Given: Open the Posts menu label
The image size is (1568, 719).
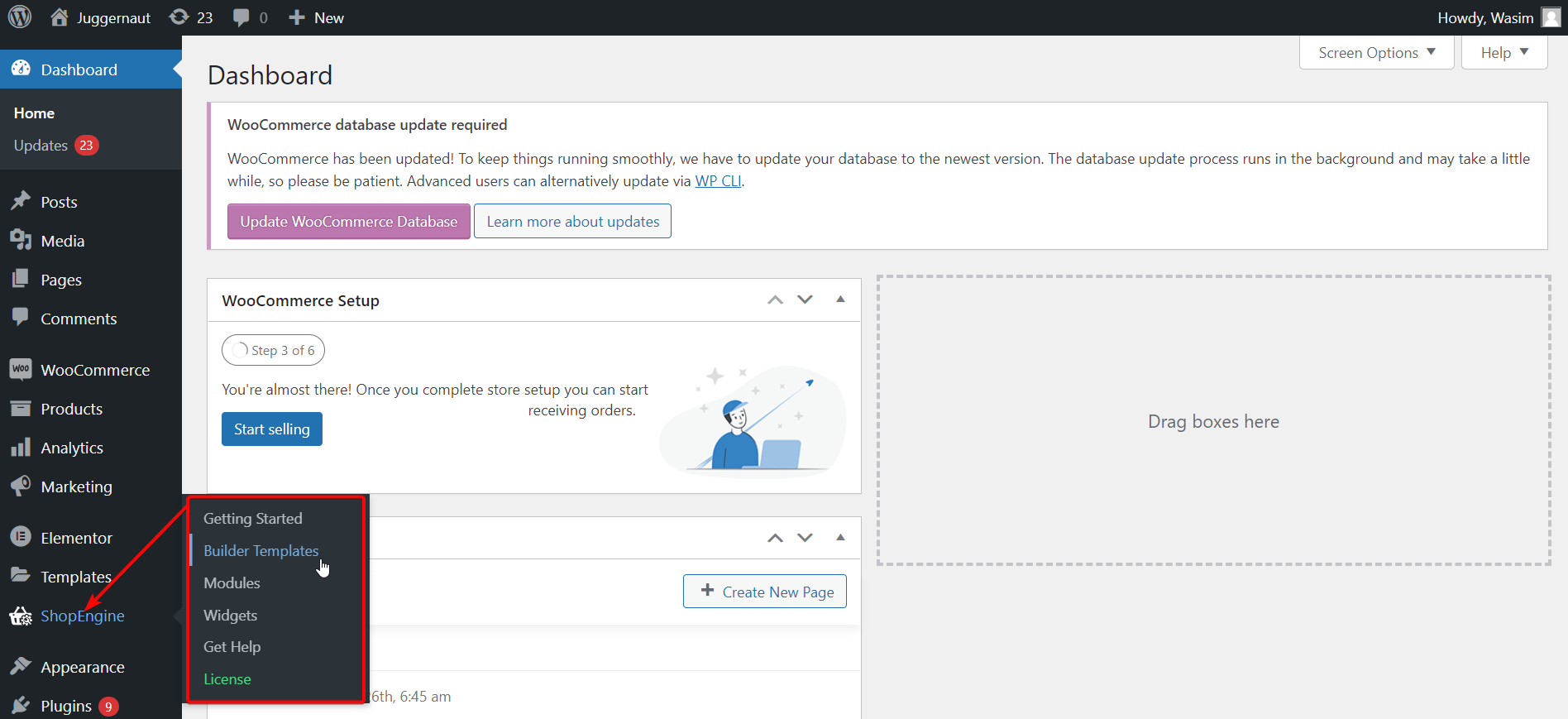Looking at the screenshot, I should [59, 202].
